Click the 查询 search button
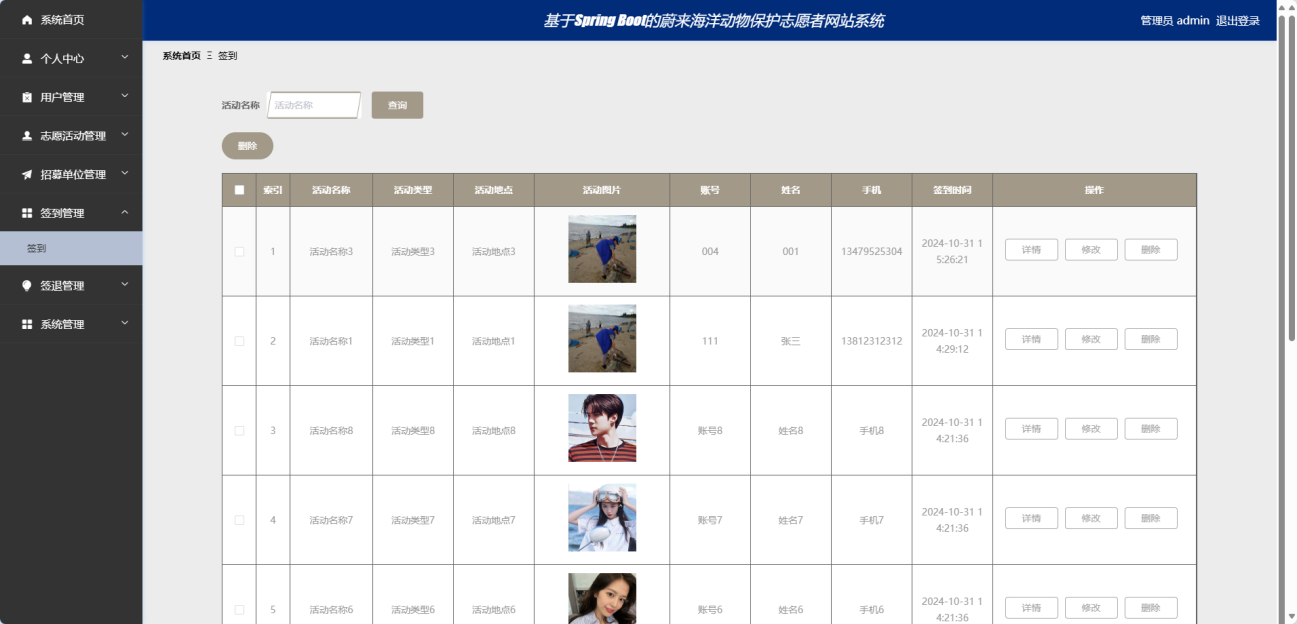This screenshot has height=624, width=1297. coord(397,105)
